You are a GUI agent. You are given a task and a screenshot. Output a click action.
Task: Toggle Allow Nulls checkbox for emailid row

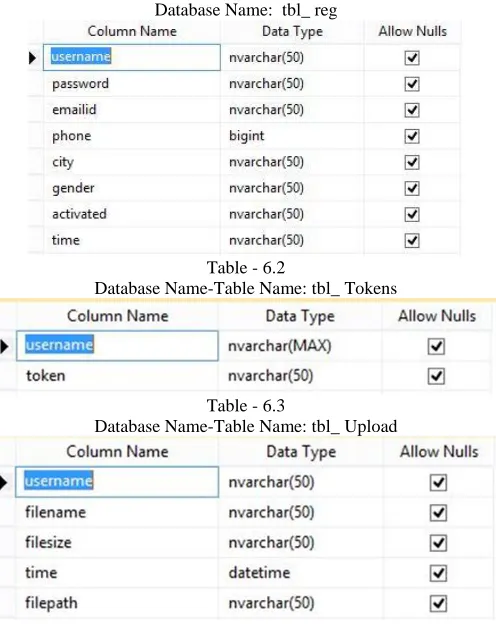point(412,110)
